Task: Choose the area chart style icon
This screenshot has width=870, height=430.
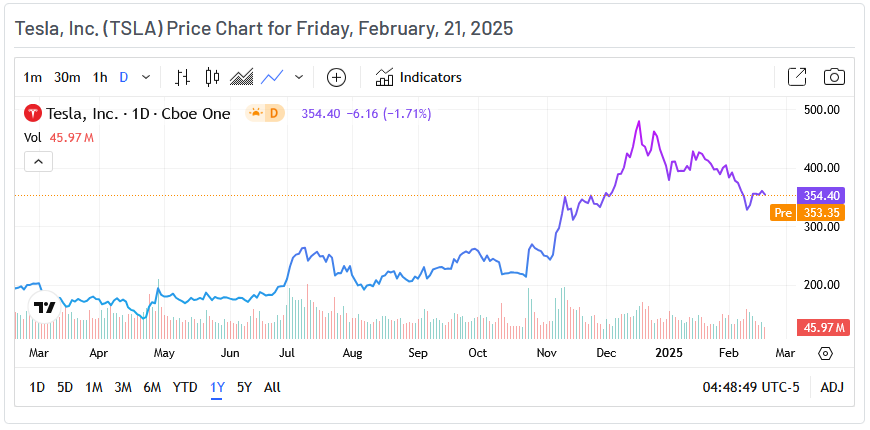Action: [241, 77]
